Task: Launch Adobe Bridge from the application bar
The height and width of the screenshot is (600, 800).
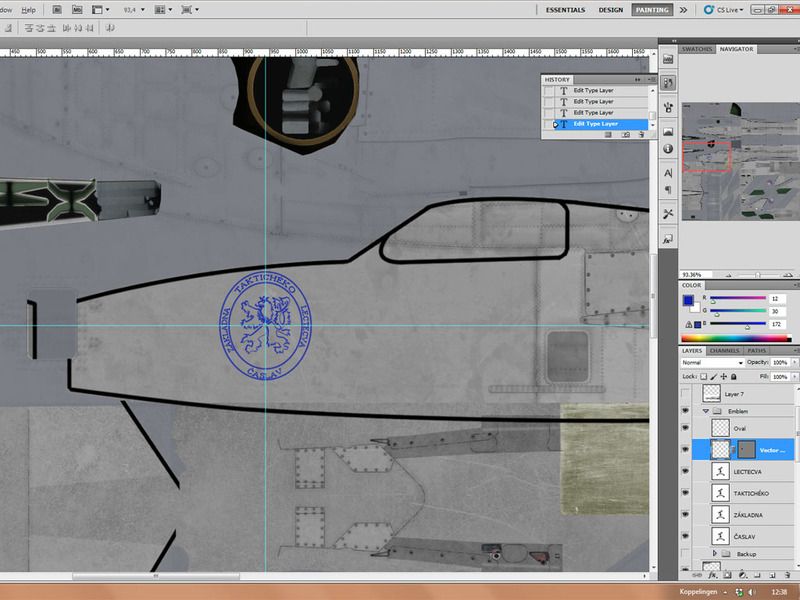Action: coord(58,9)
